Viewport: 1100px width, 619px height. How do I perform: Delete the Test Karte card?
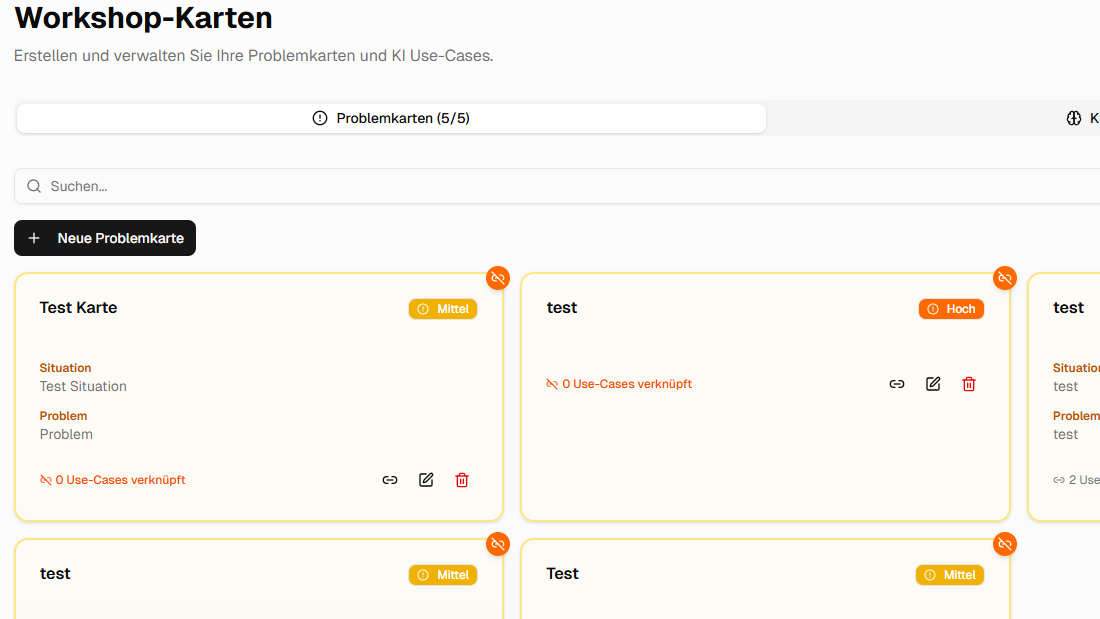[x=462, y=480]
